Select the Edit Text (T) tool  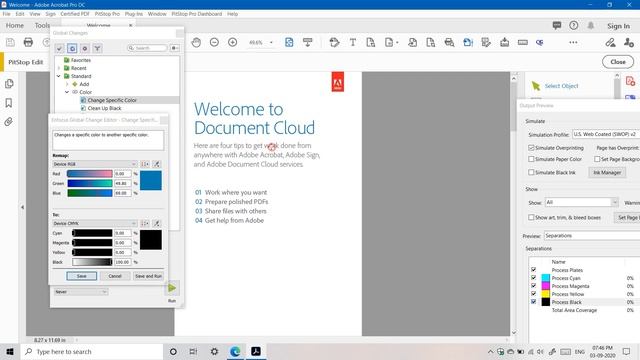click(353, 42)
